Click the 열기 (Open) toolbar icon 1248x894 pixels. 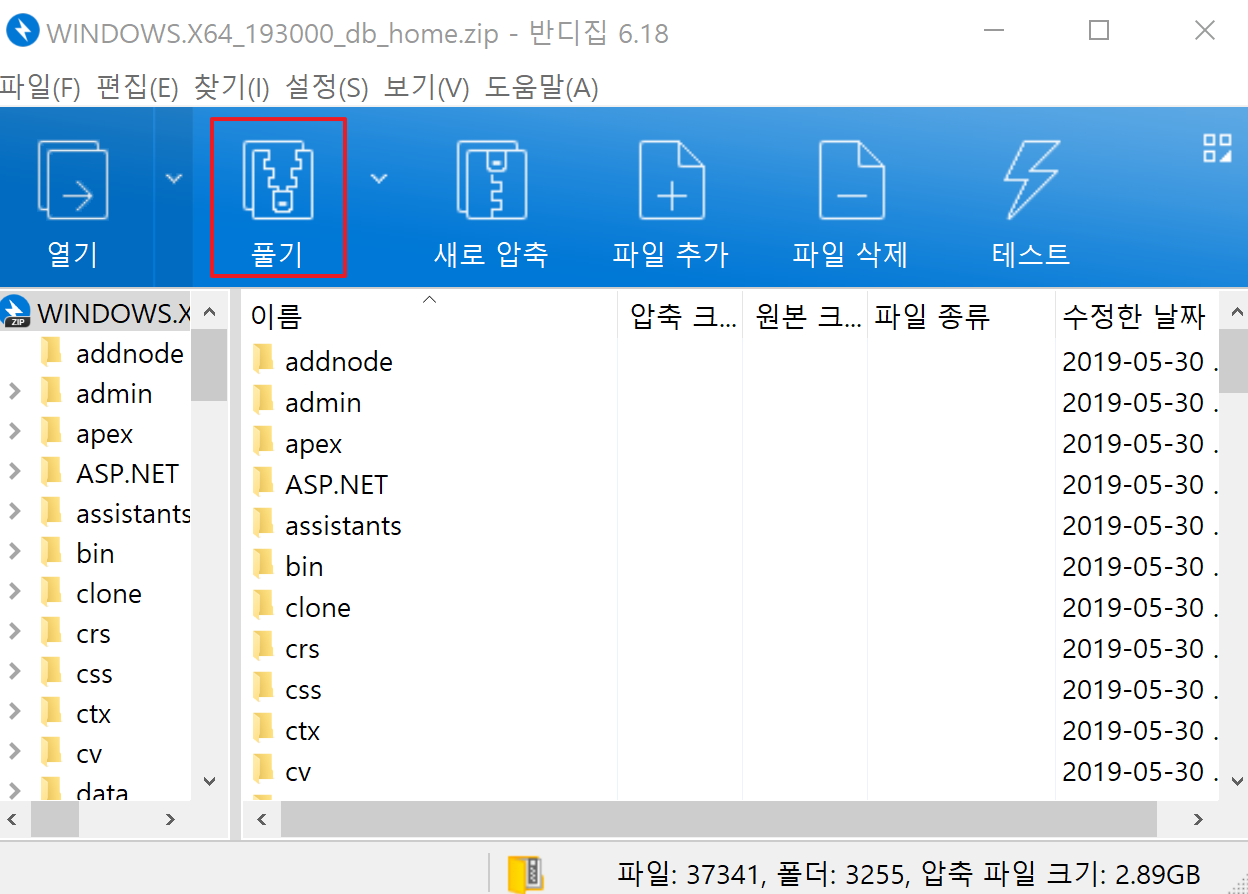(x=73, y=181)
